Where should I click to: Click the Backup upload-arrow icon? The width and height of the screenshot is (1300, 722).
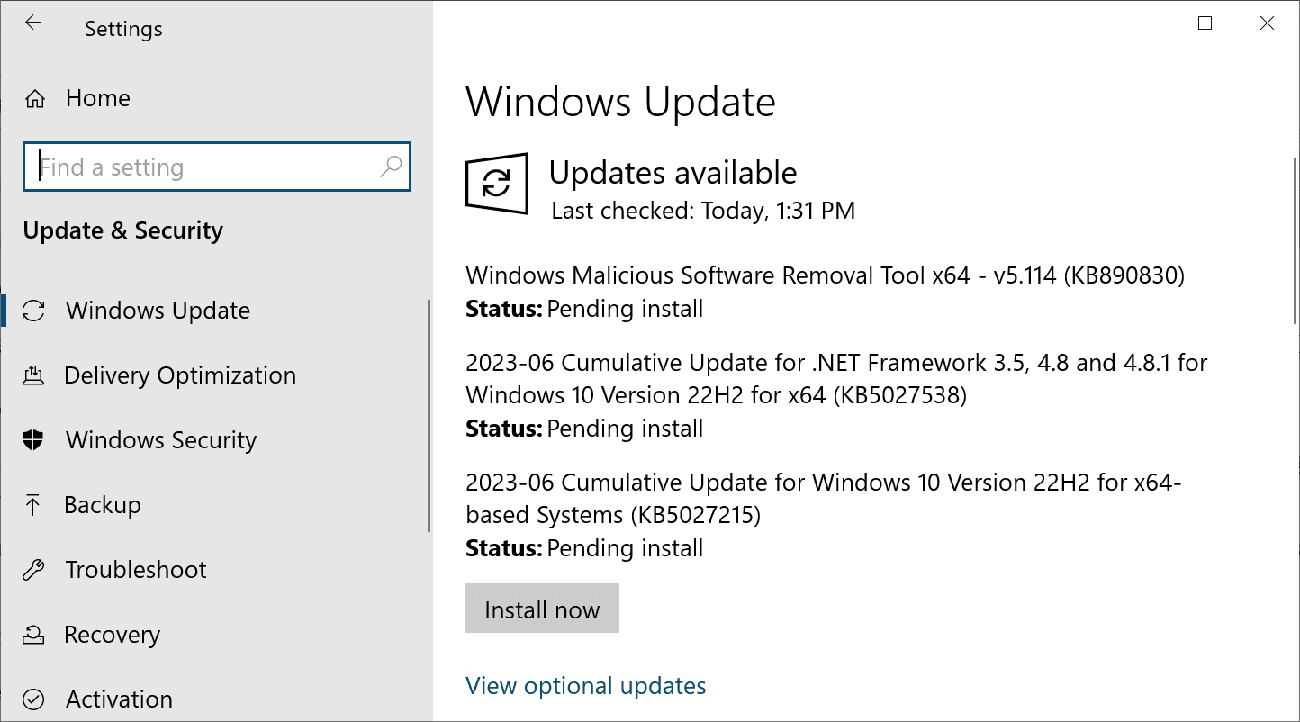(x=33, y=505)
